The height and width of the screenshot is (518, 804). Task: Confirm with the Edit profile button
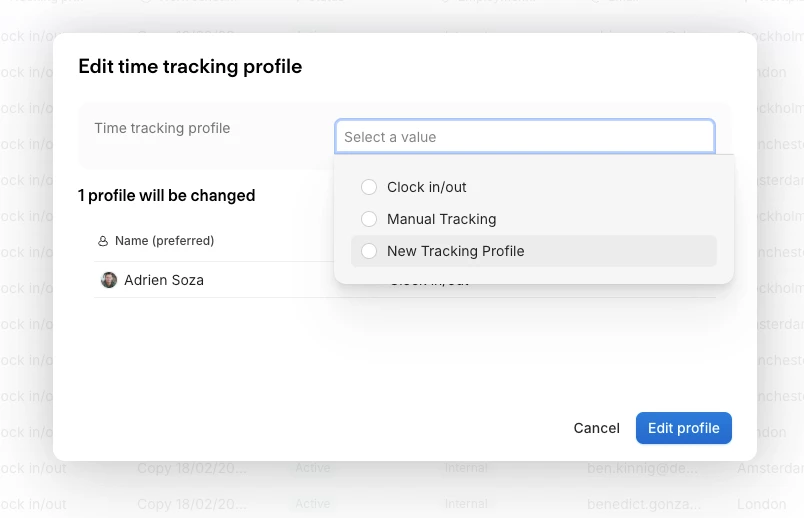[x=683, y=428]
